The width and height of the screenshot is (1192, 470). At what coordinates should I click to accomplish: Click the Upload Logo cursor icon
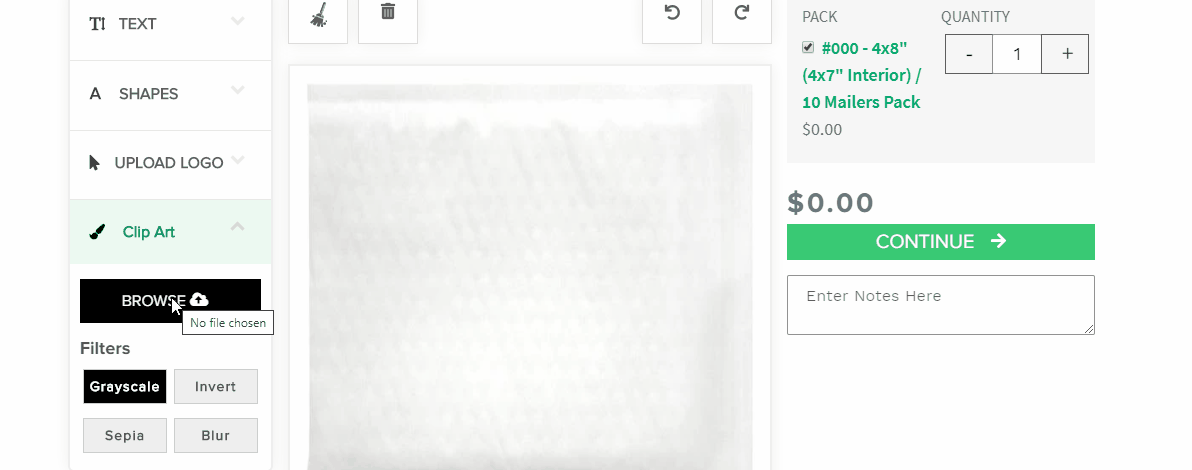point(94,163)
